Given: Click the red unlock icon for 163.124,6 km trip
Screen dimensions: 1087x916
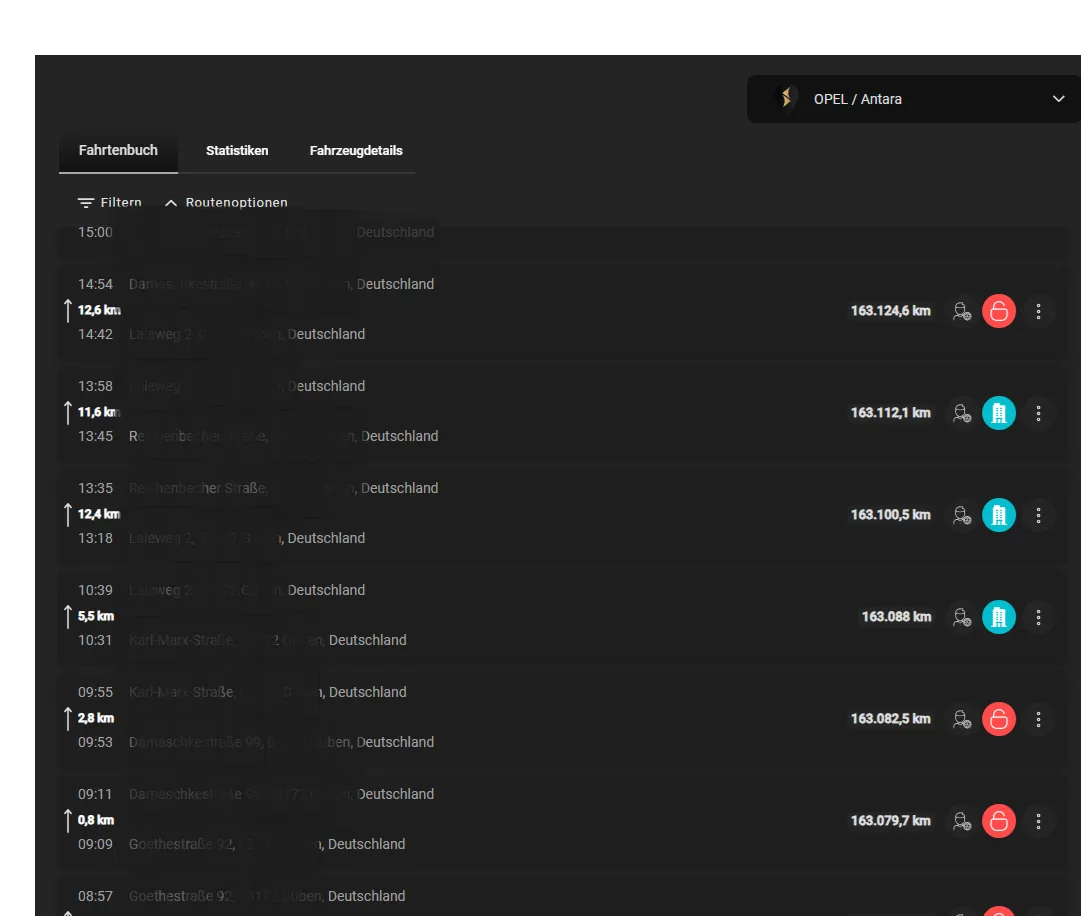Looking at the screenshot, I should [x=998, y=311].
